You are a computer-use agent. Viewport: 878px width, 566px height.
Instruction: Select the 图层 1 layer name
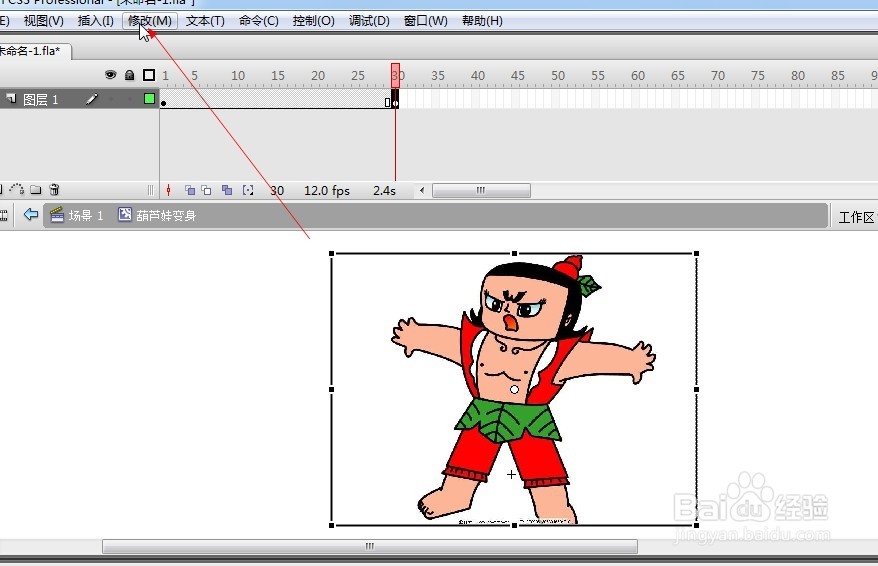tap(40, 100)
